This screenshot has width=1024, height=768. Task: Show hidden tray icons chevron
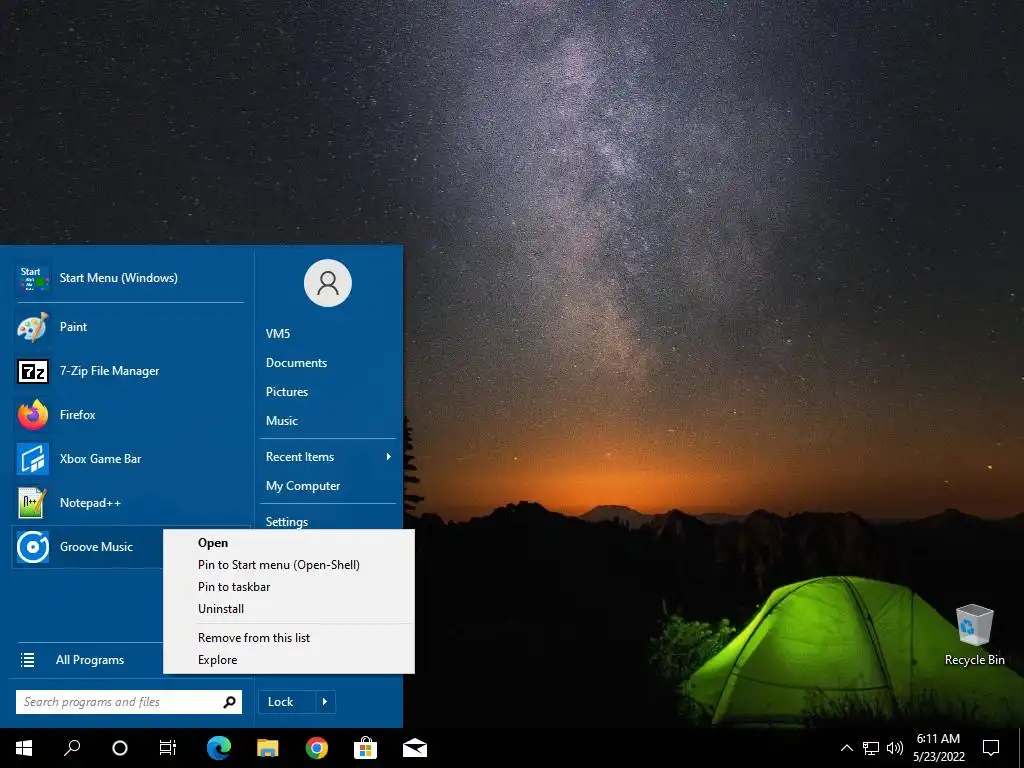[x=846, y=748]
